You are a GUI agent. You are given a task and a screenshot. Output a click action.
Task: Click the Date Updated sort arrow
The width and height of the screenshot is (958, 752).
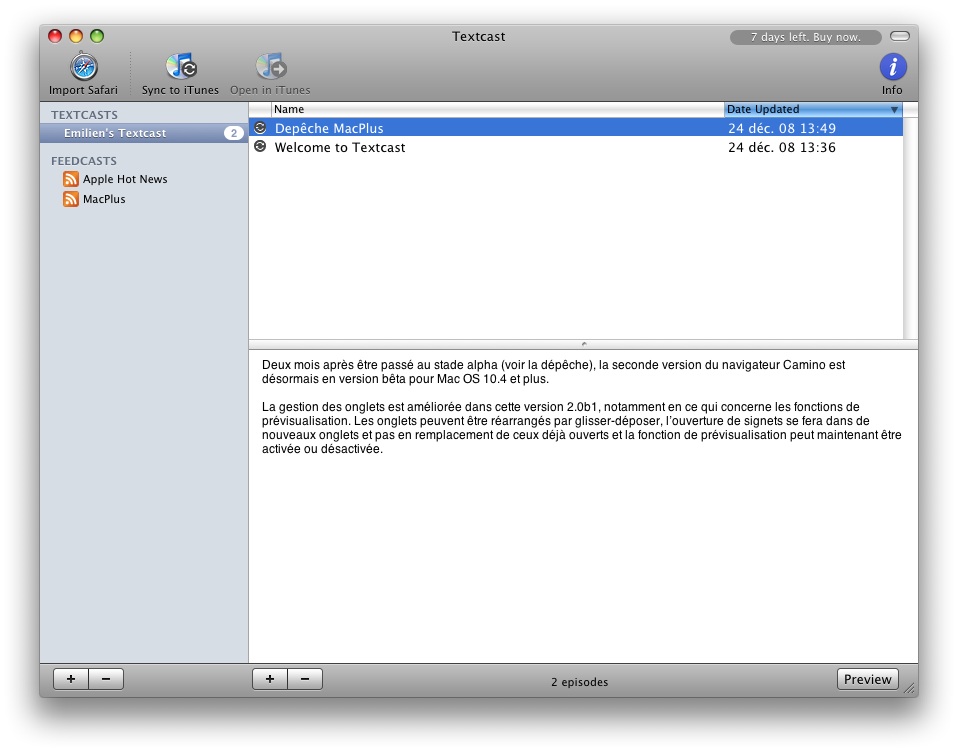tap(894, 110)
